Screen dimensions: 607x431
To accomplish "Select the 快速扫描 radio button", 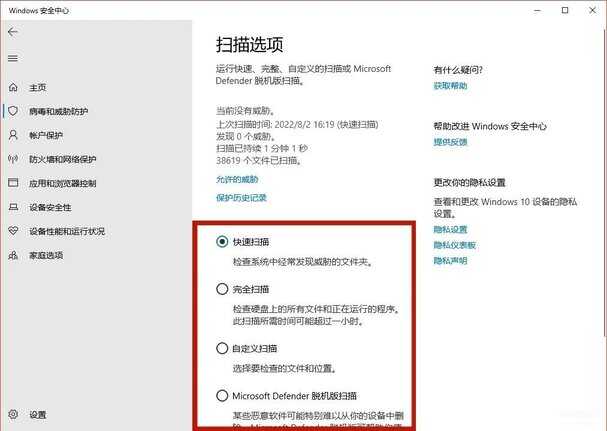I will point(222,242).
